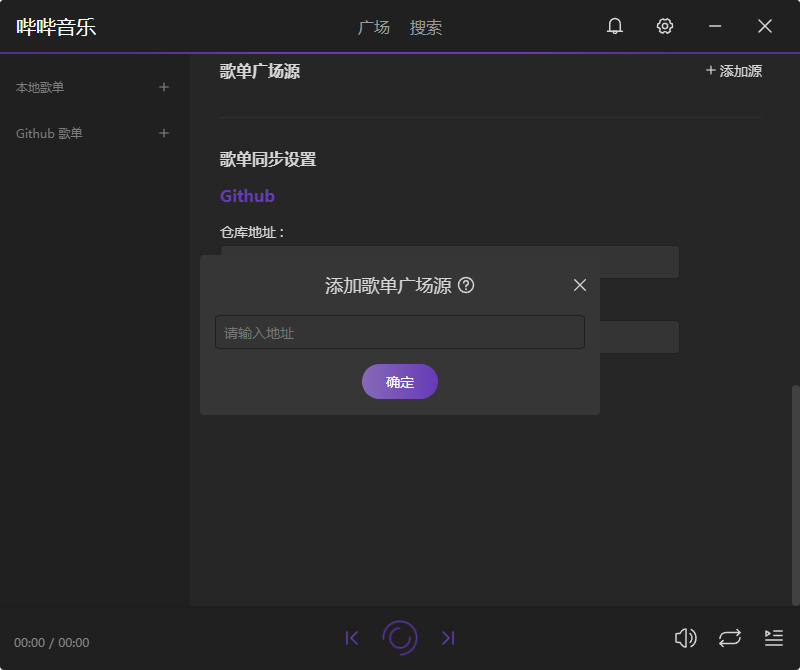Click the volume speaker icon
800x670 pixels.
(x=686, y=637)
